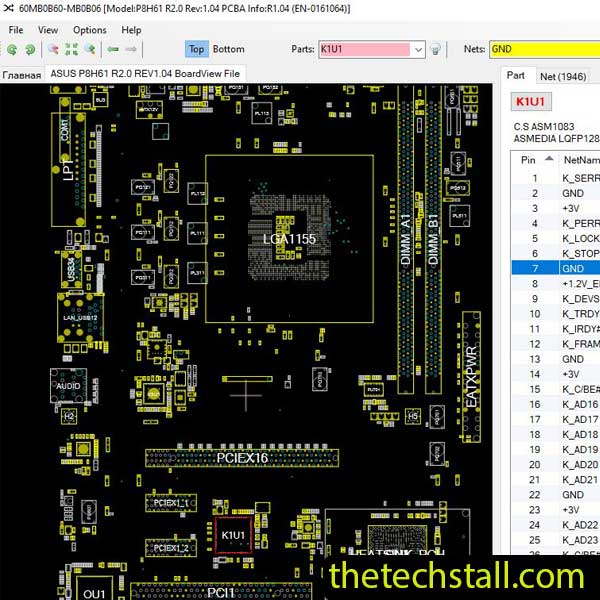600x600 pixels.
Task: Rotate the board view clockwise
Action: [30, 49]
